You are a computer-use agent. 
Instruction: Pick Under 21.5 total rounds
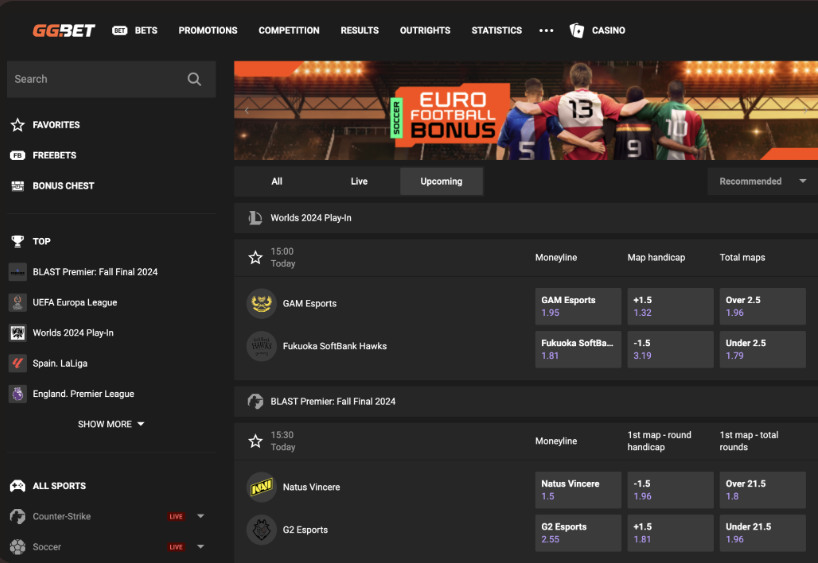coord(763,533)
